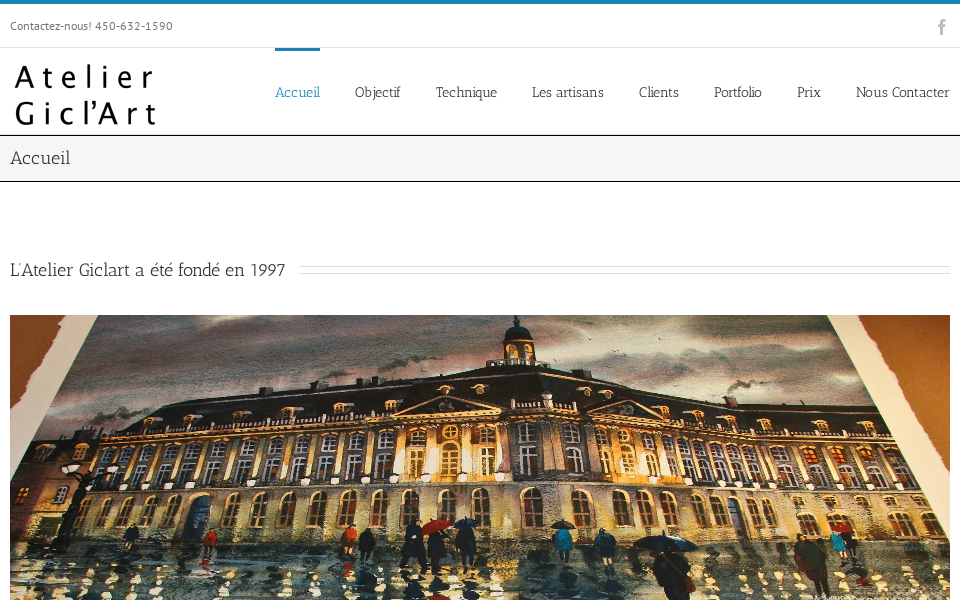Open the Les artisans page
The width and height of the screenshot is (960, 600).
pos(567,92)
